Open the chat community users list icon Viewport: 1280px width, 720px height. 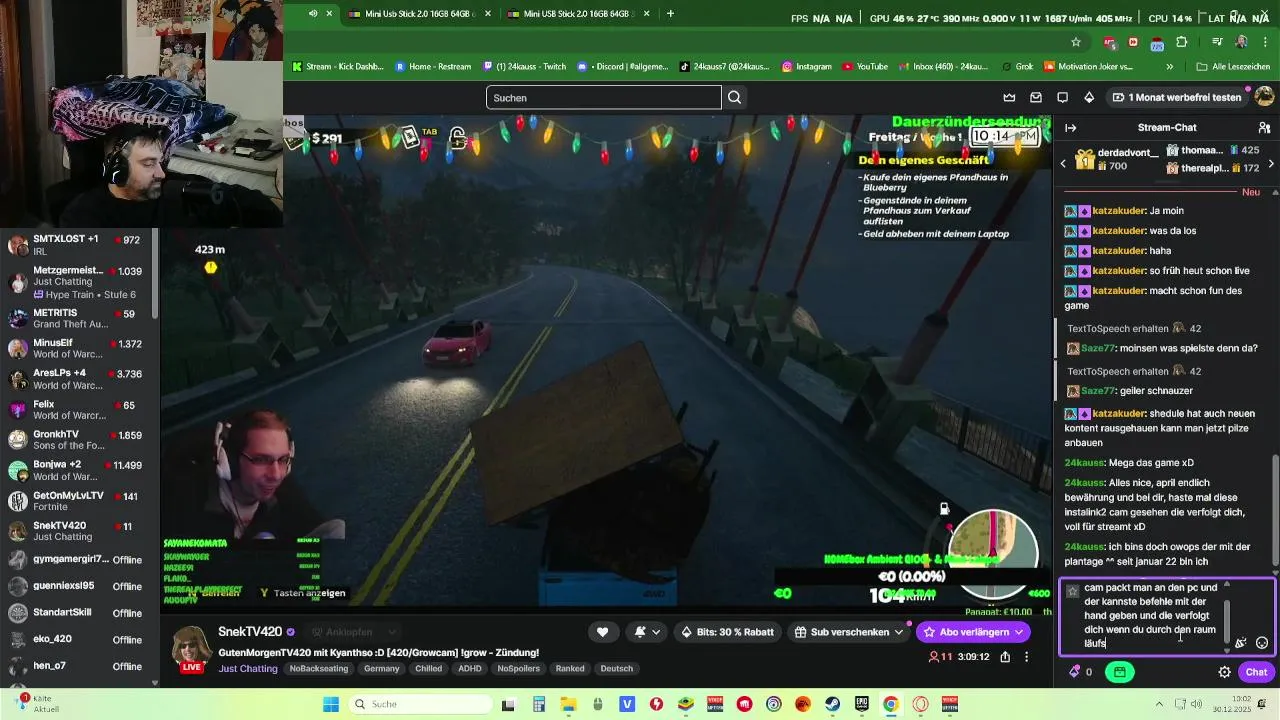pos(1264,127)
